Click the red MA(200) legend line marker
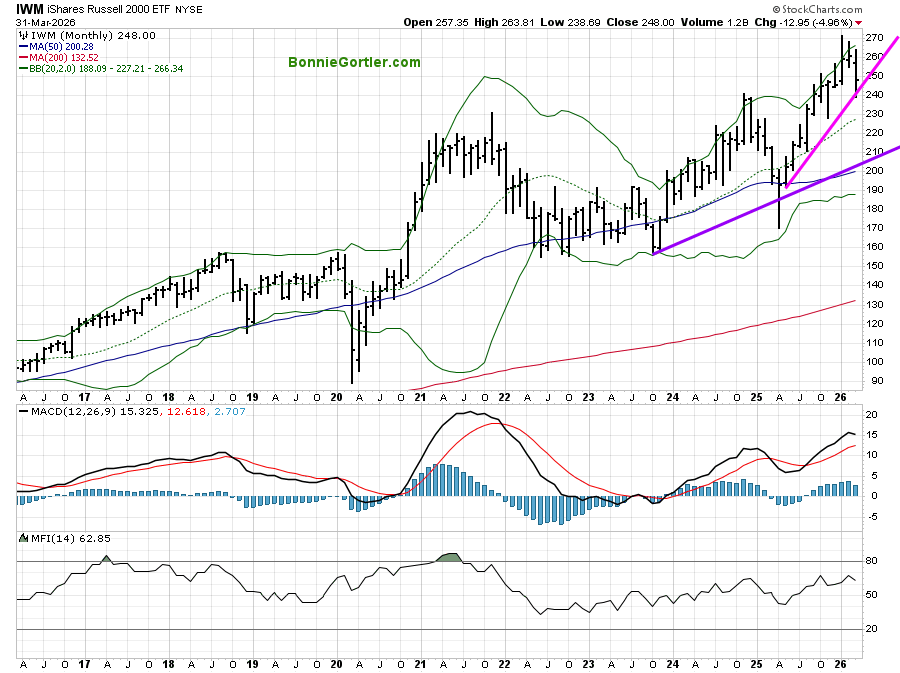The width and height of the screenshot is (900, 673). point(22,57)
